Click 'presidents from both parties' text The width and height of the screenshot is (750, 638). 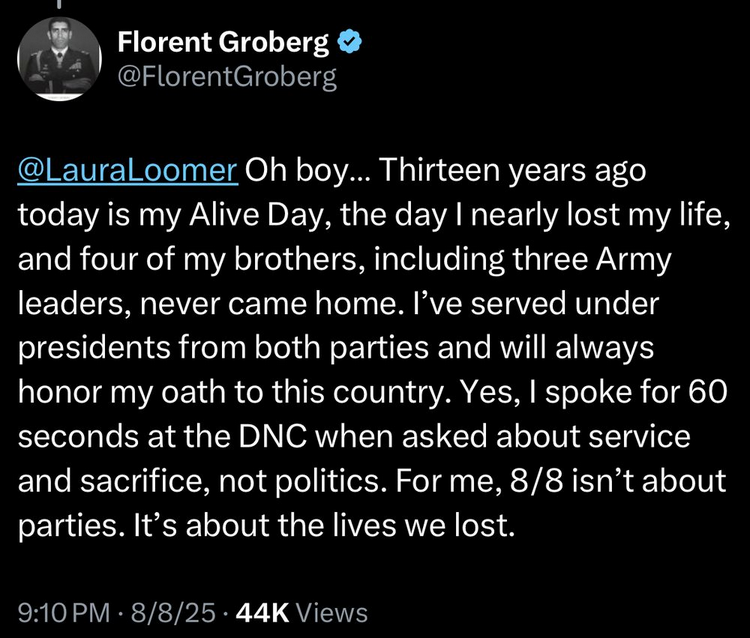[x=223, y=348]
